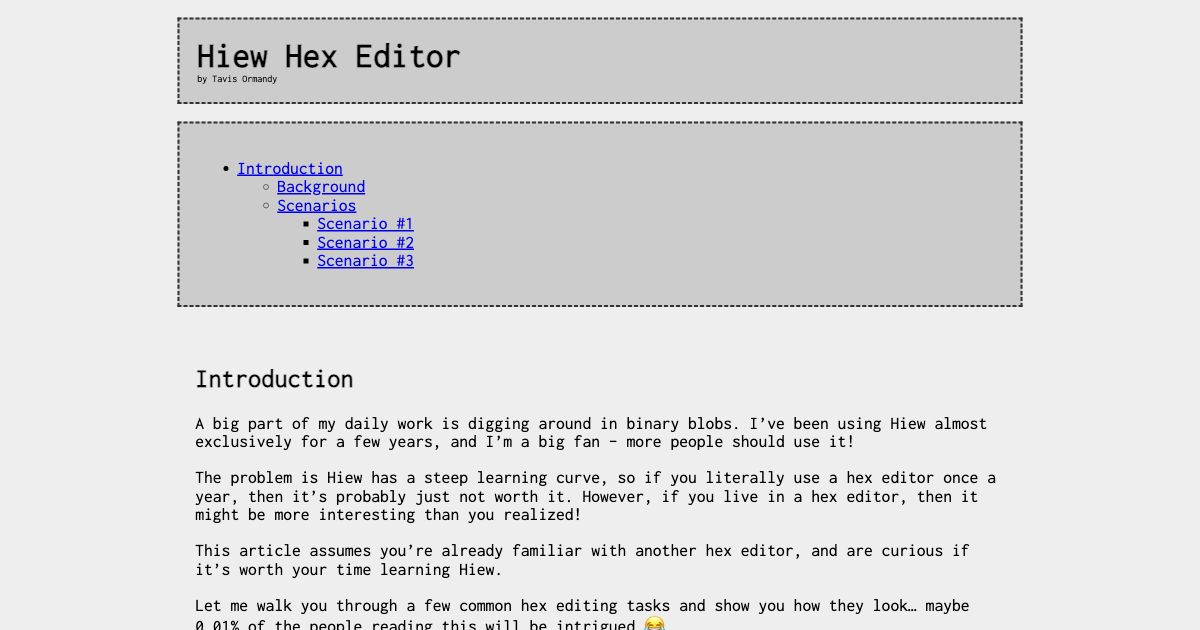Viewport: 1200px width, 630px height.
Task: Click the laughing emoji in the last paragraph
Action: [x=653, y=623]
